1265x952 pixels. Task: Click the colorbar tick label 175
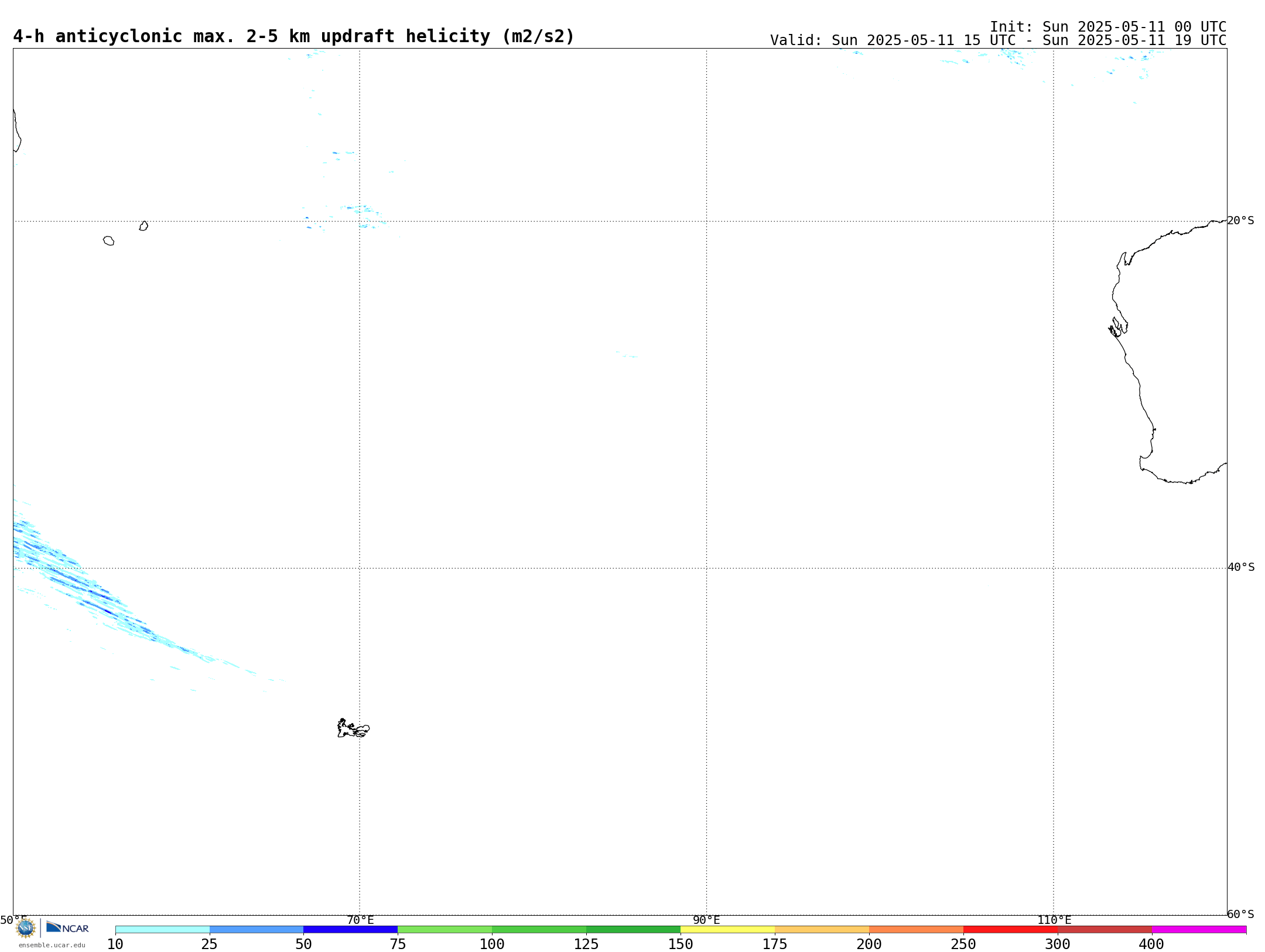tap(775, 944)
